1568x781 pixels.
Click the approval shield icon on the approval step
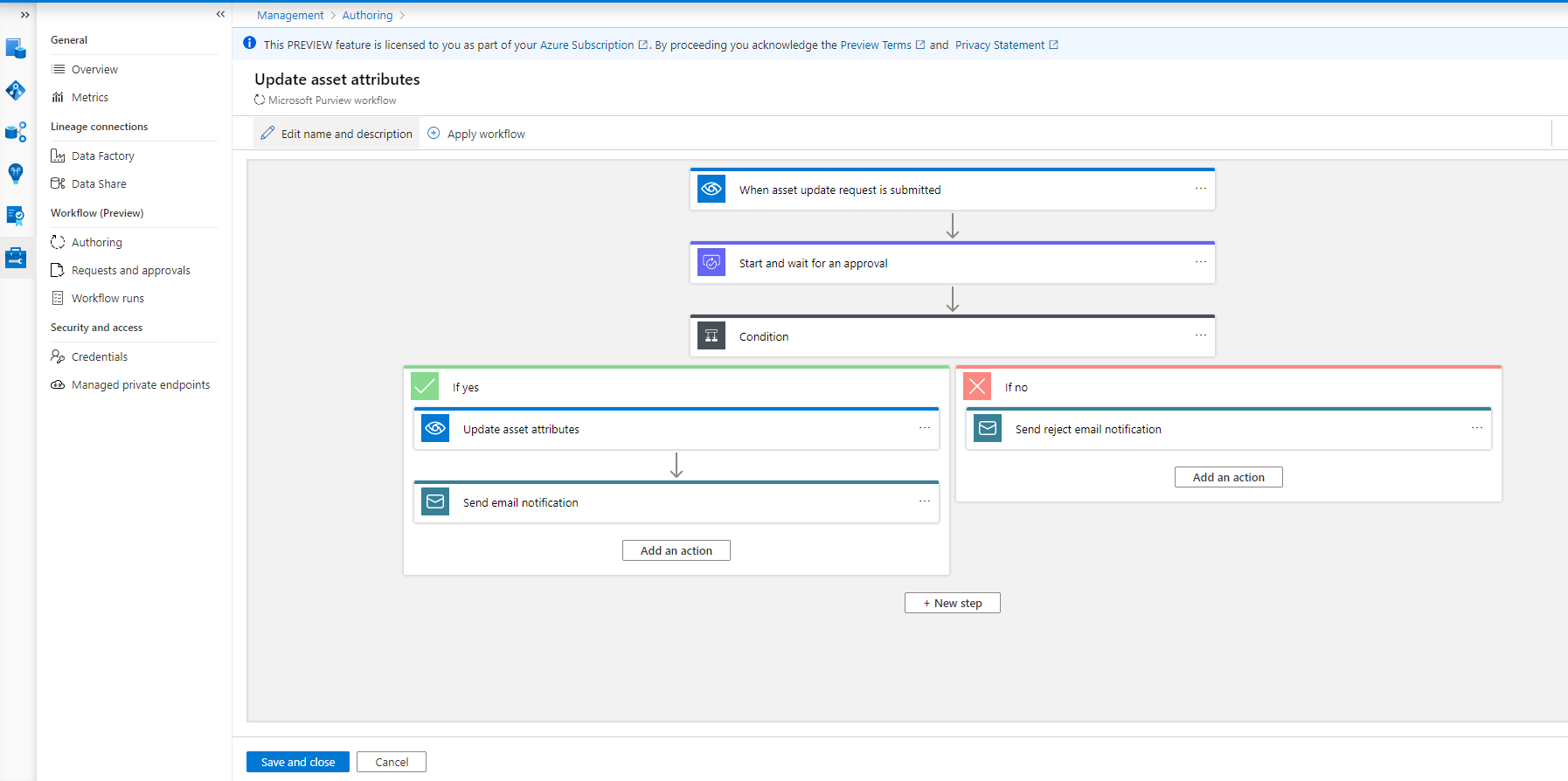pyautogui.click(x=711, y=262)
